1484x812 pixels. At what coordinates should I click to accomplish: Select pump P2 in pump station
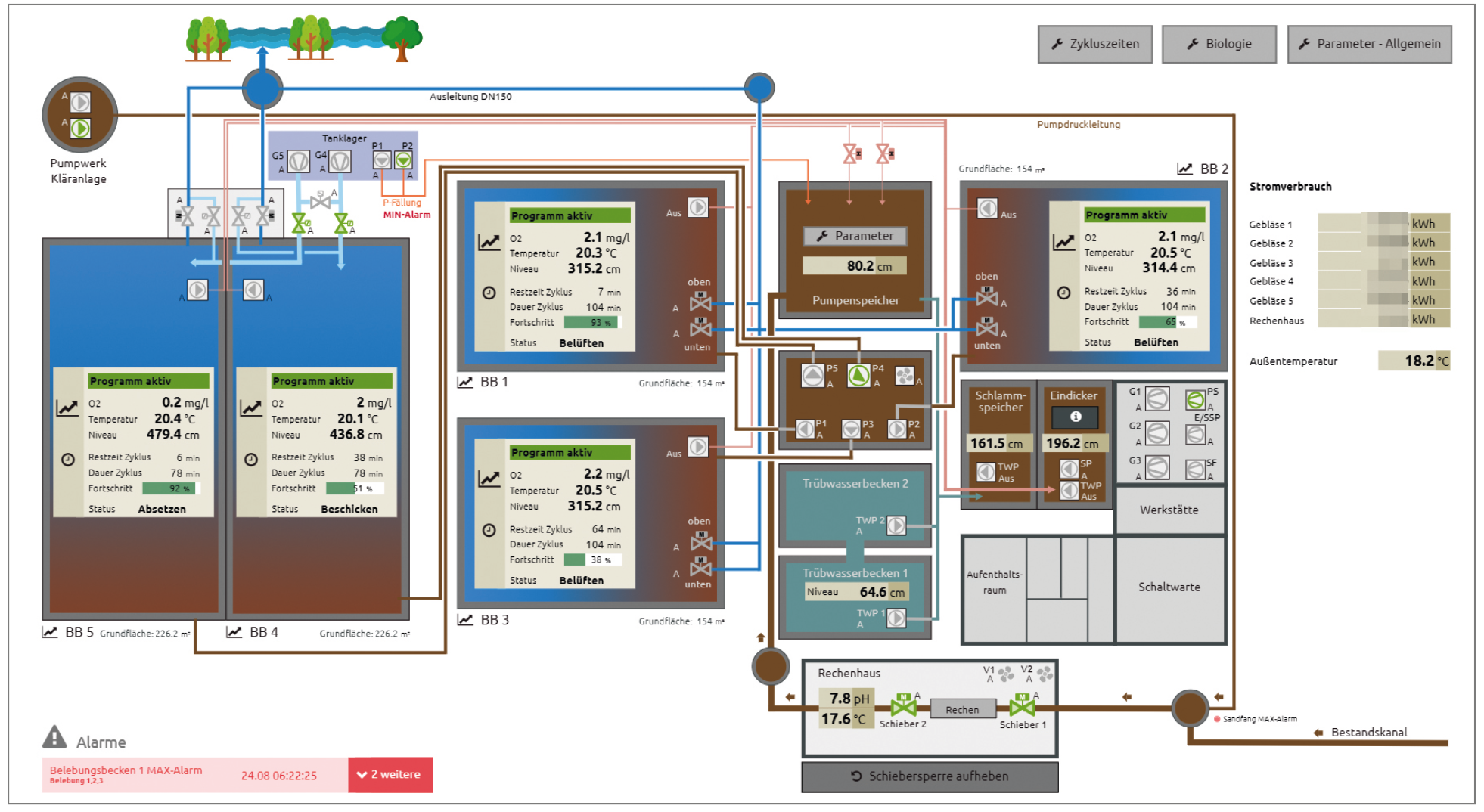tap(897, 429)
